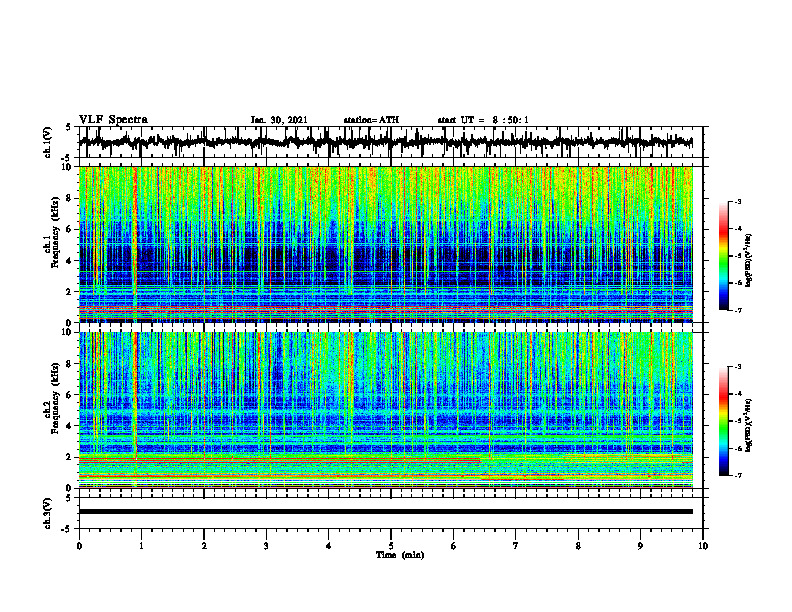
Task: Click time axis tick label "5"
Action: pos(391,546)
